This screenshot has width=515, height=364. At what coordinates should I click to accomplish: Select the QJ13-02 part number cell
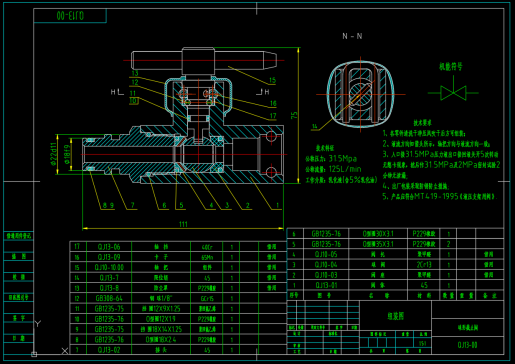tap(109, 350)
